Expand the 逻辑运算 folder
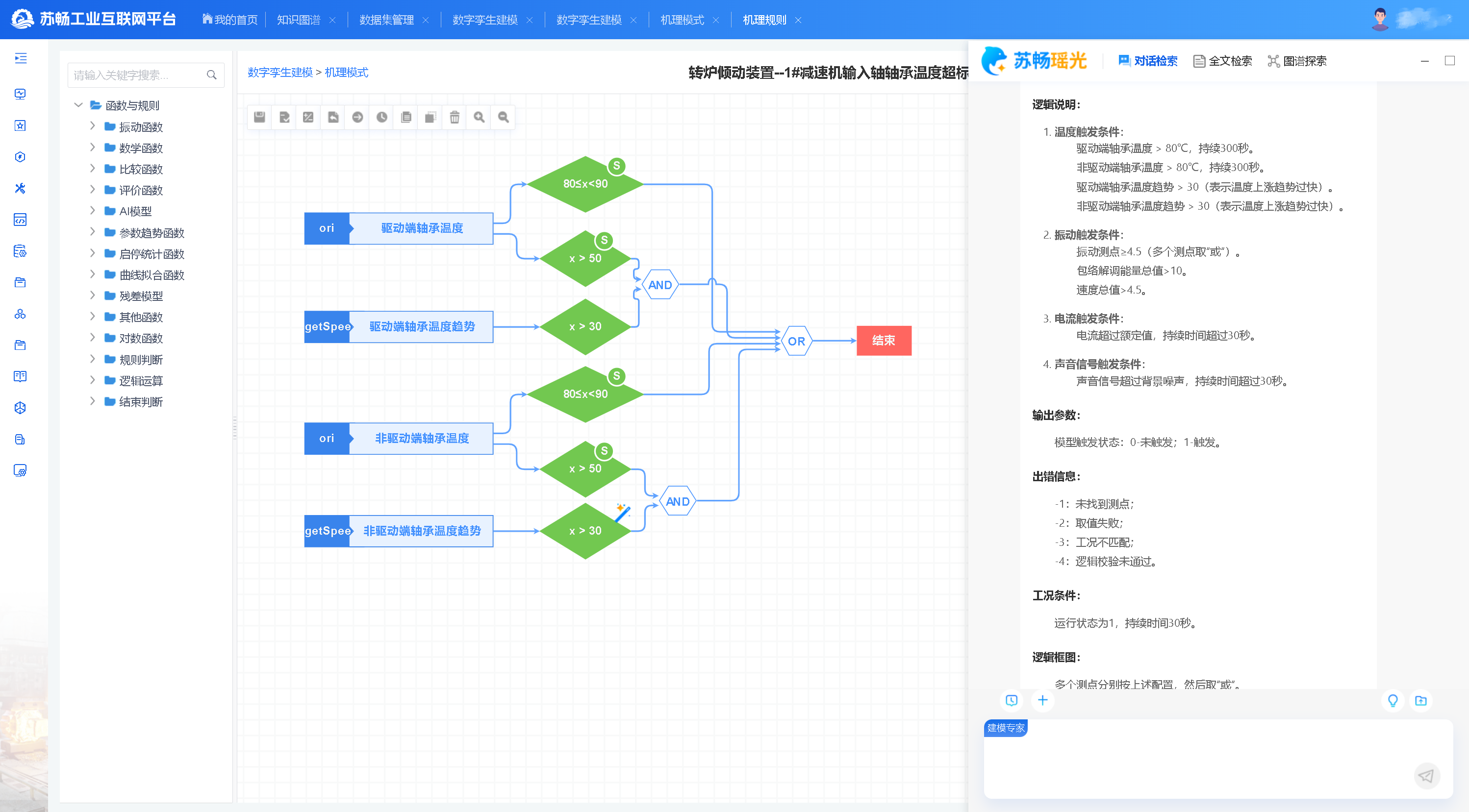The image size is (1469, 812). coord(92,380)
